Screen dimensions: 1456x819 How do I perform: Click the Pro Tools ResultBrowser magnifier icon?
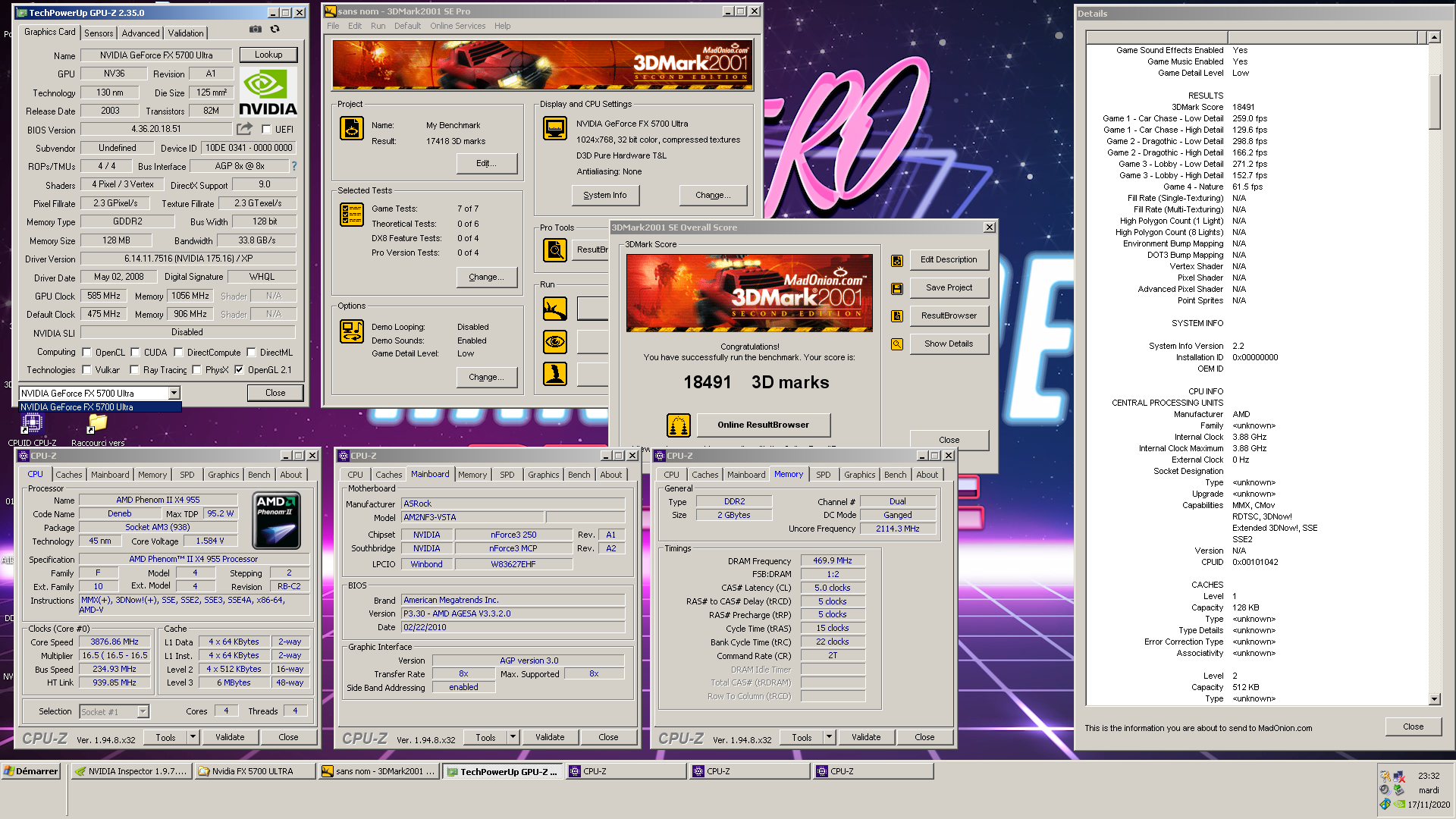(x=555, y=249)
